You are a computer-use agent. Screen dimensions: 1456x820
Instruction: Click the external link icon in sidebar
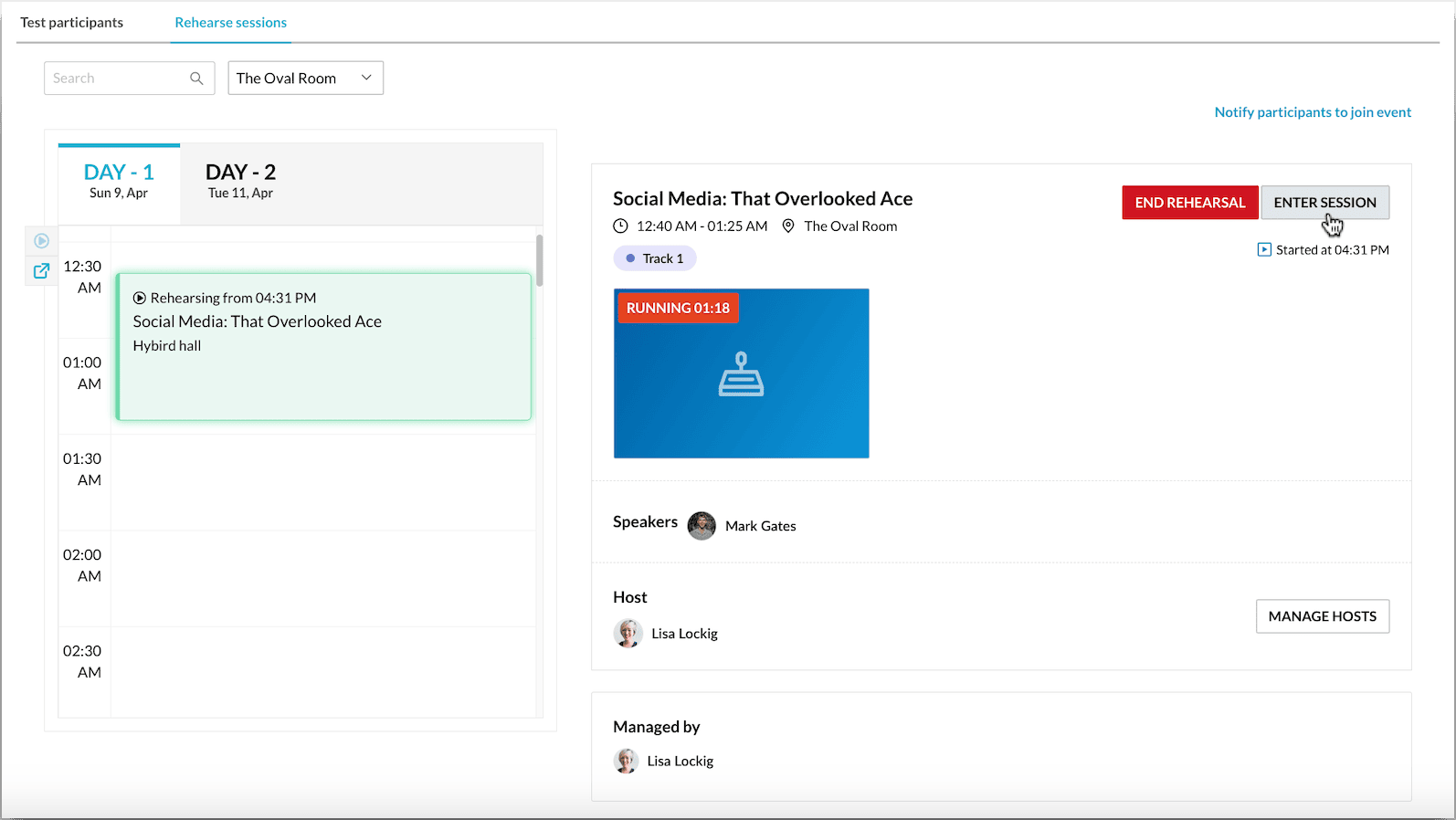[41, 270]
